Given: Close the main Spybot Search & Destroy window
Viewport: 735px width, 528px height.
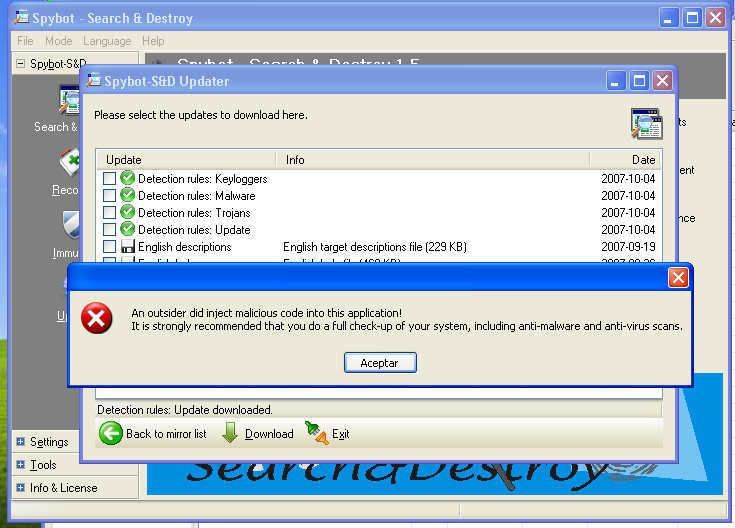Looking at the screenshot, I should tap(715, 18).
